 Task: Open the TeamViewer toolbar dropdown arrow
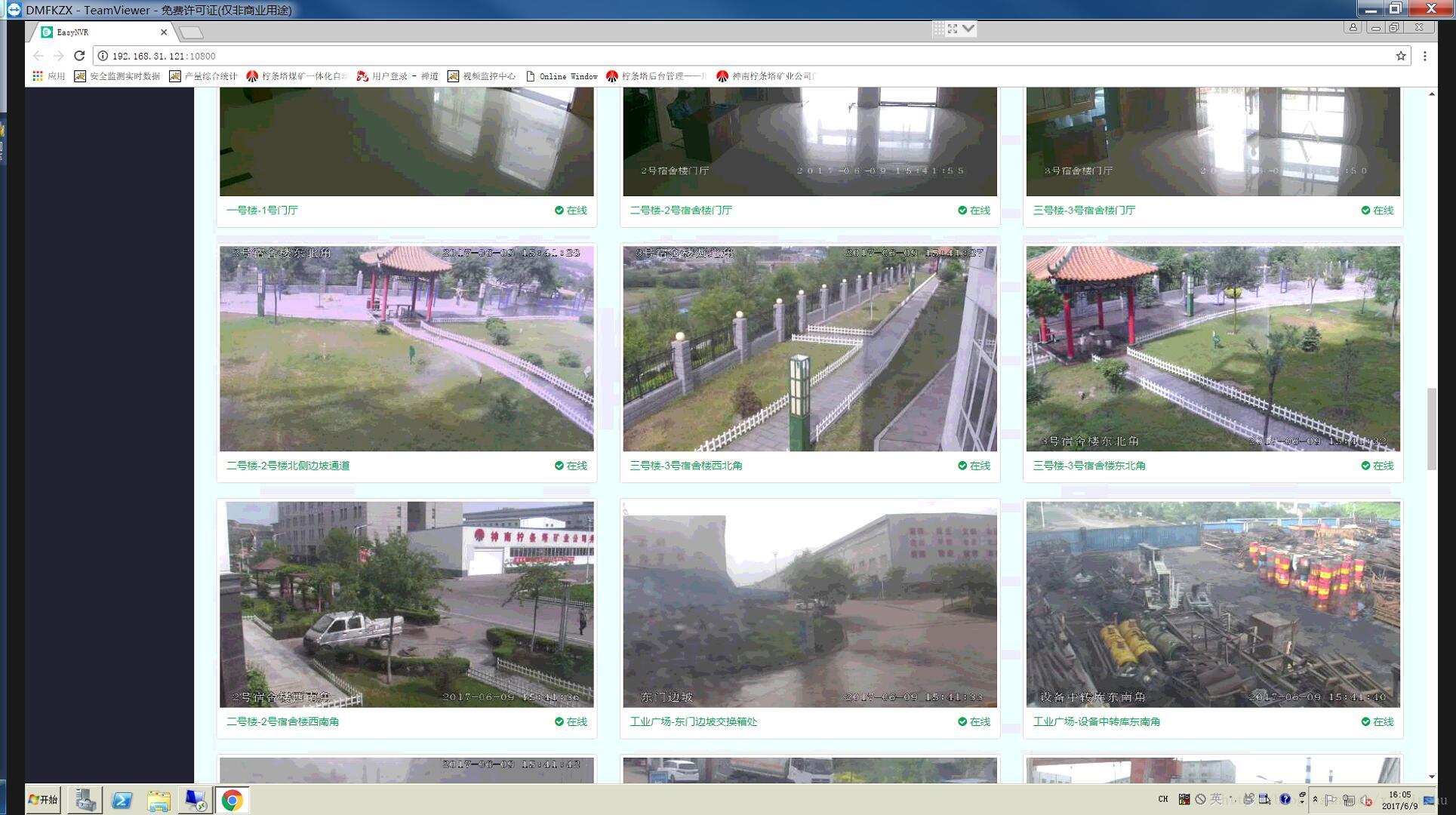[969, 28]
